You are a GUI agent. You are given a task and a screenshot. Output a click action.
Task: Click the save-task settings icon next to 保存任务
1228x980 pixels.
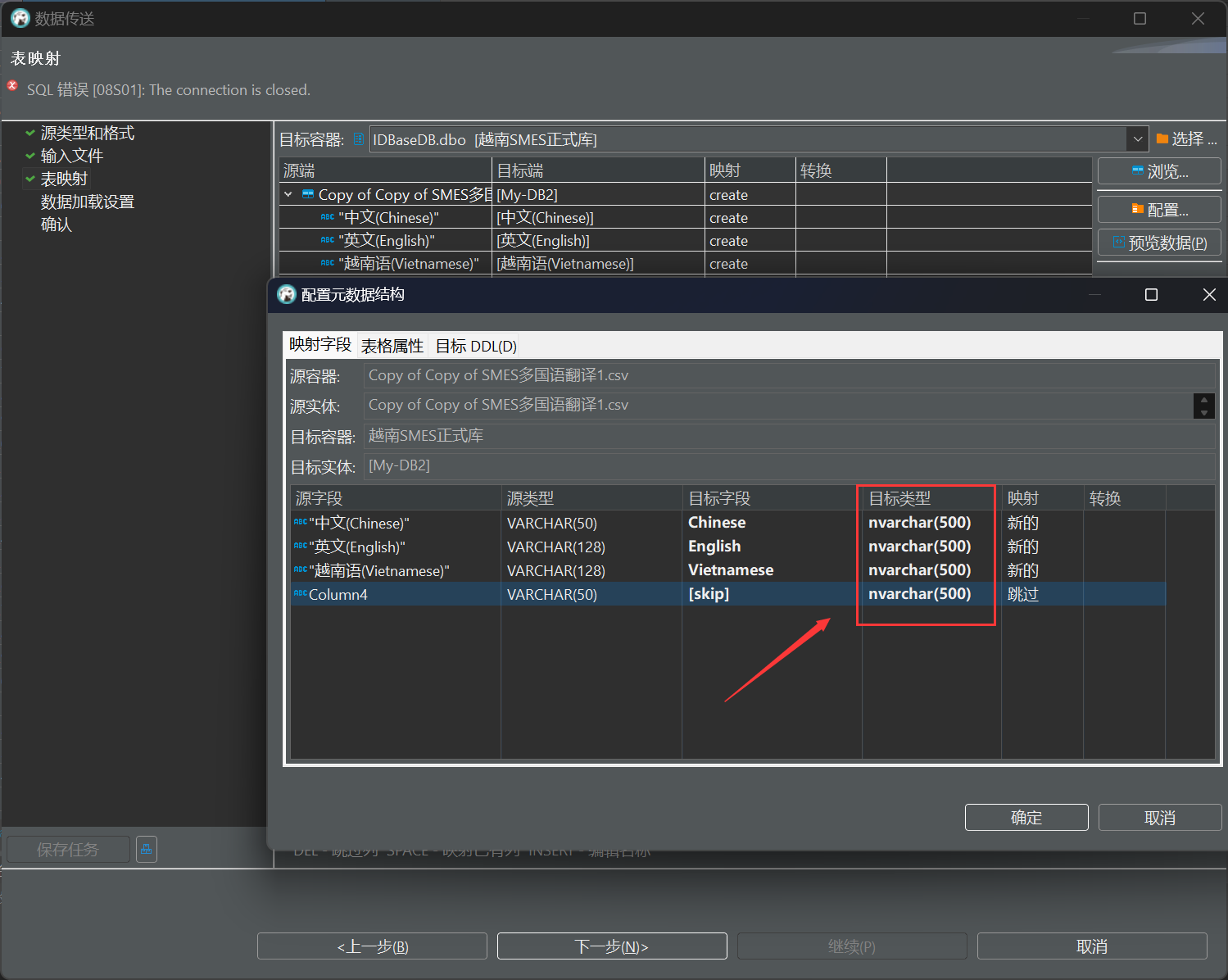pyautogui.click(x=147, y=849)
